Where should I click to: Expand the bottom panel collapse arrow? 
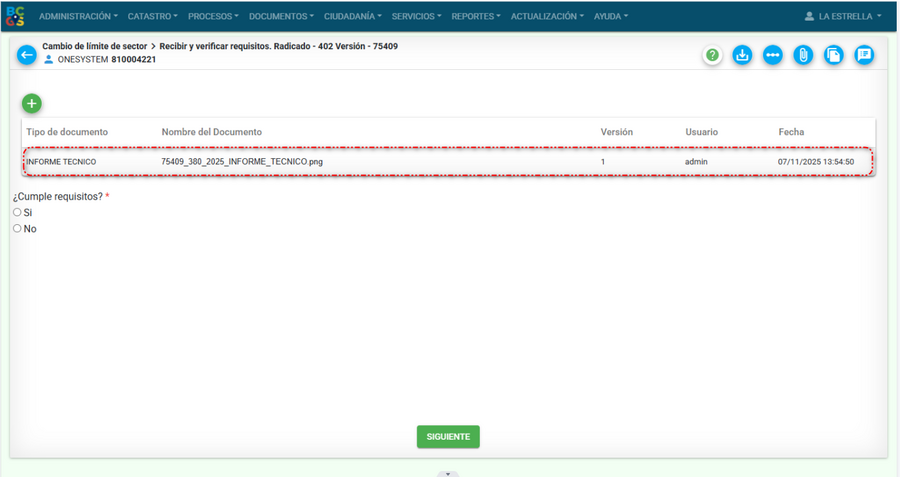[449, 473]
